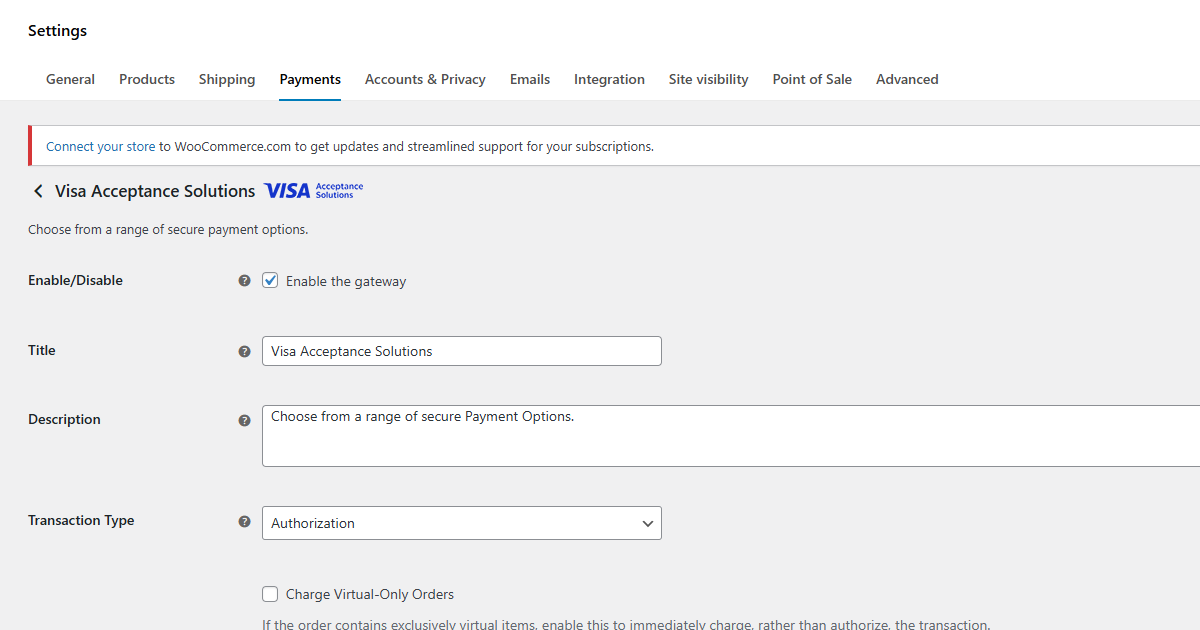Viewport: 1200px width, 630px height.
Task: Open the help tooltip for Description
Action: 244,420
